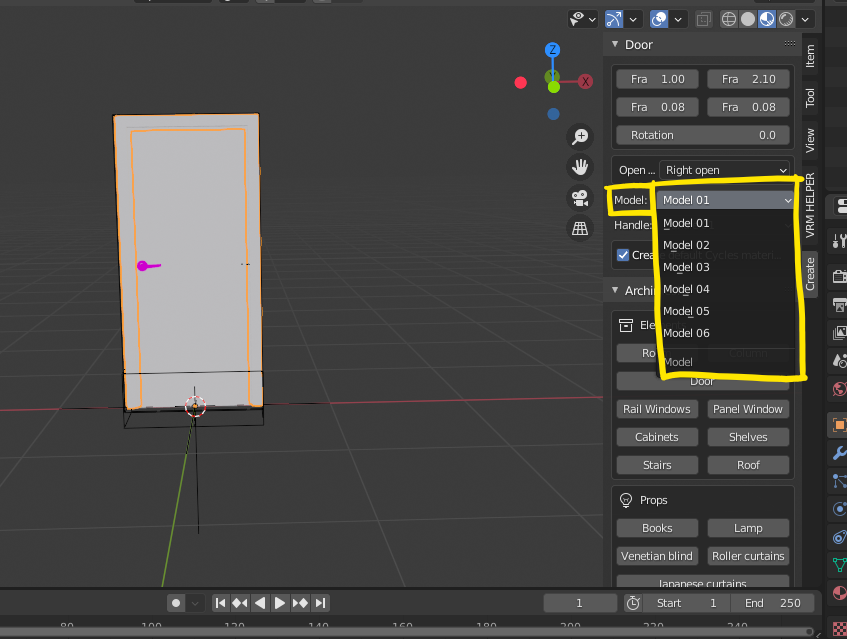Screen dimensions: 847x639
Task: Switch to the Tool sidebar tab
Action: 810,98
